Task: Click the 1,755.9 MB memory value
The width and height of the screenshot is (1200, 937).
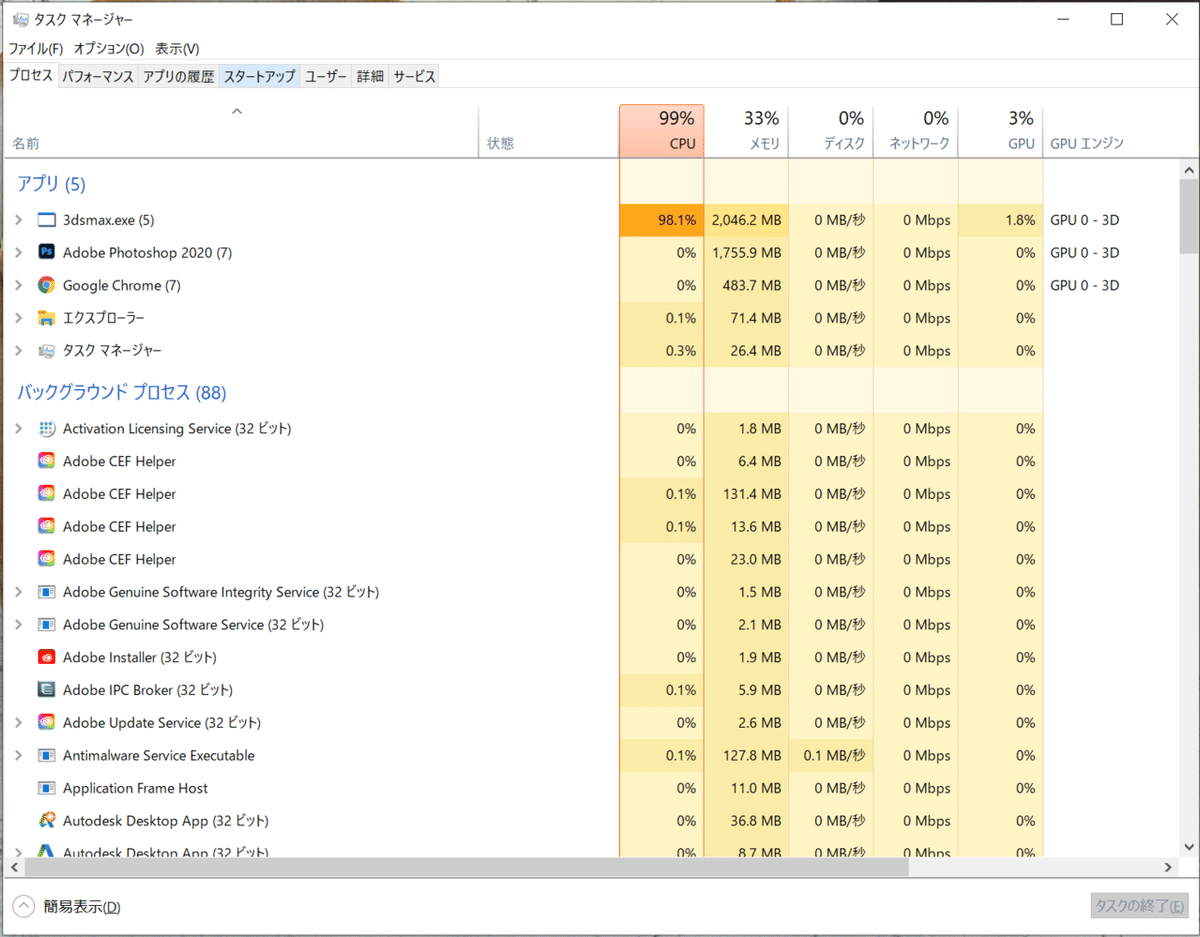Action: coord(746,253)
